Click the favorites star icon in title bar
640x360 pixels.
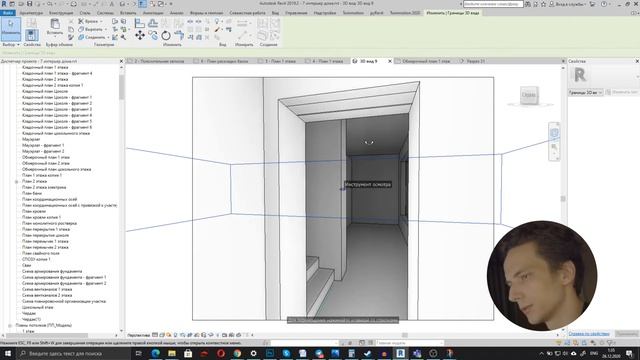point(543,4)
